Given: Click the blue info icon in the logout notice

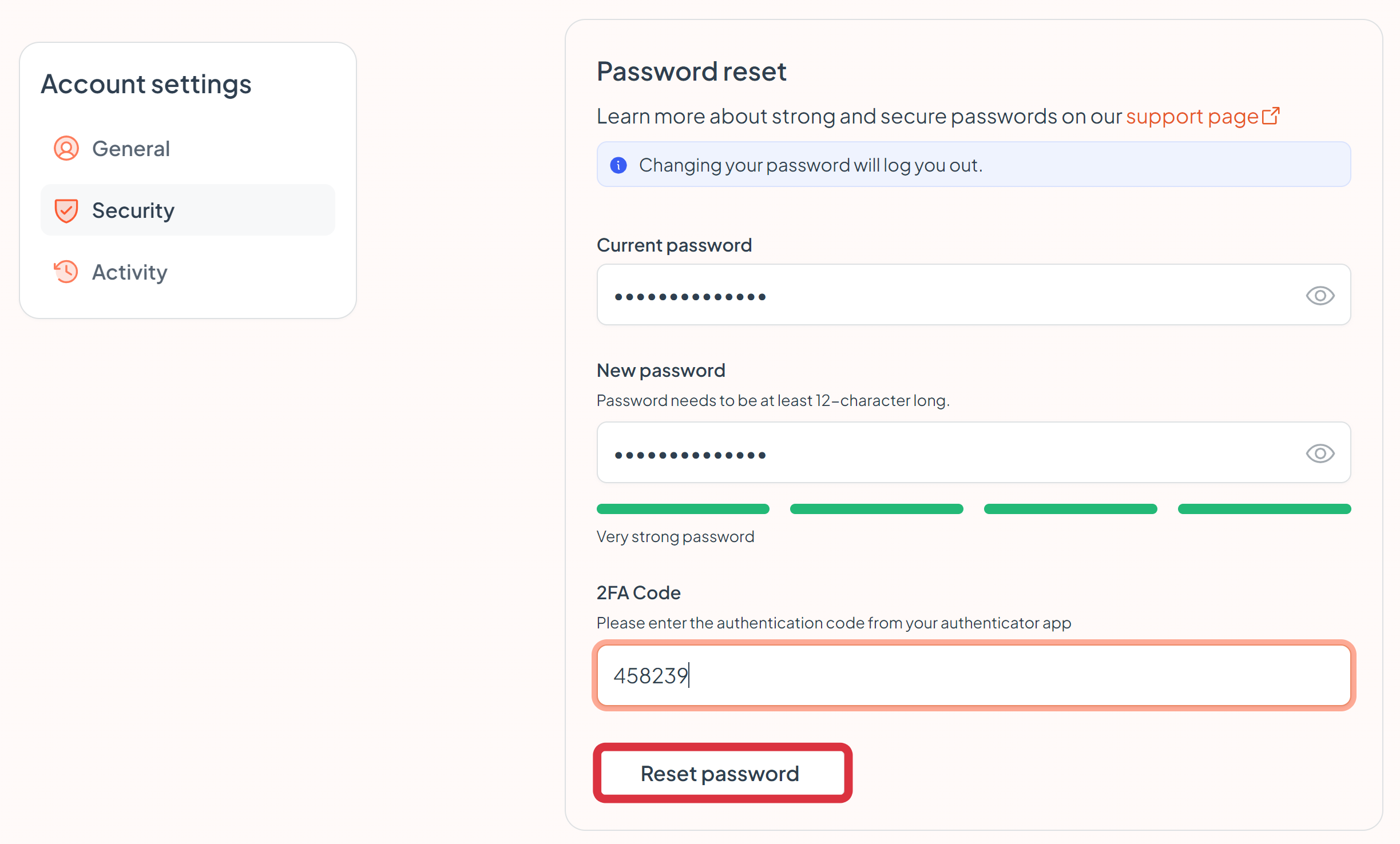Looking at the screenshot, I should coord(618,165).
